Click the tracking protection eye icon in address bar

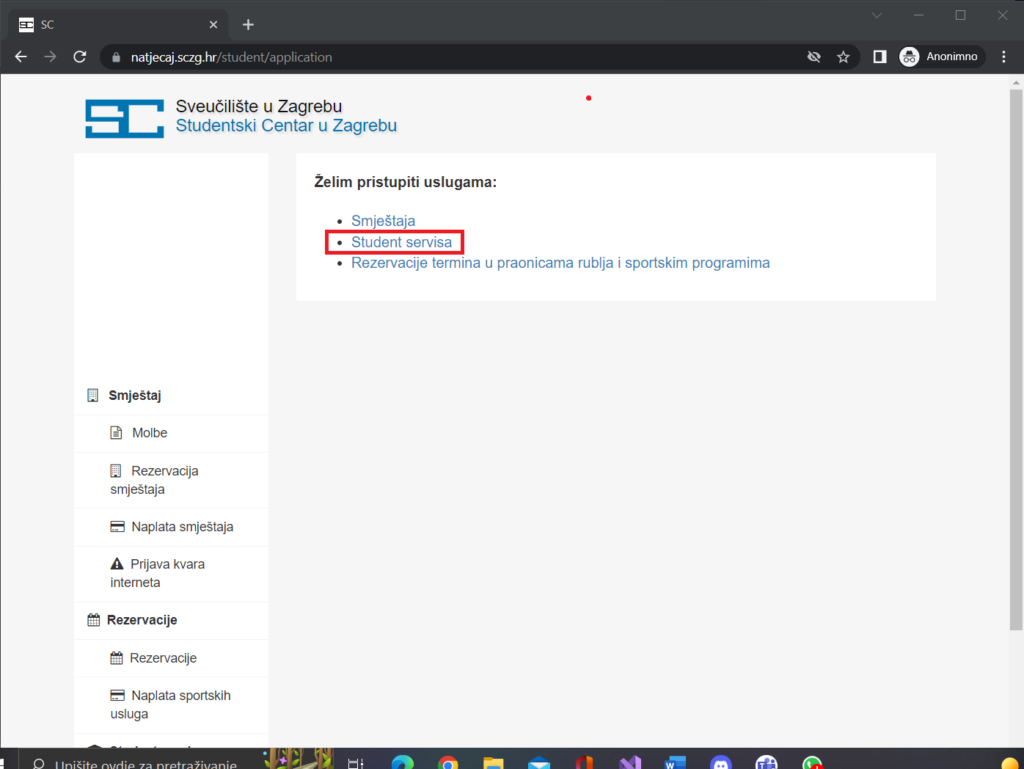click(x=814, y=57)
